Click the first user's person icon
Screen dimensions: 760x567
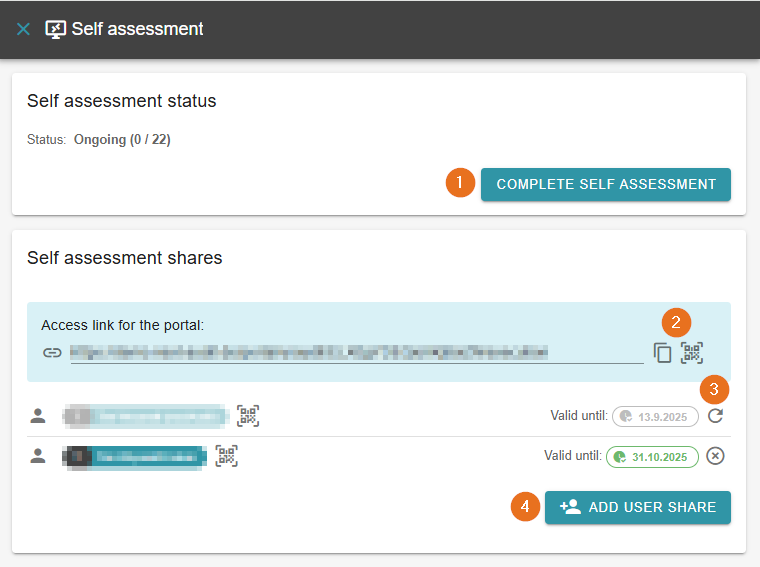(38, 416)
